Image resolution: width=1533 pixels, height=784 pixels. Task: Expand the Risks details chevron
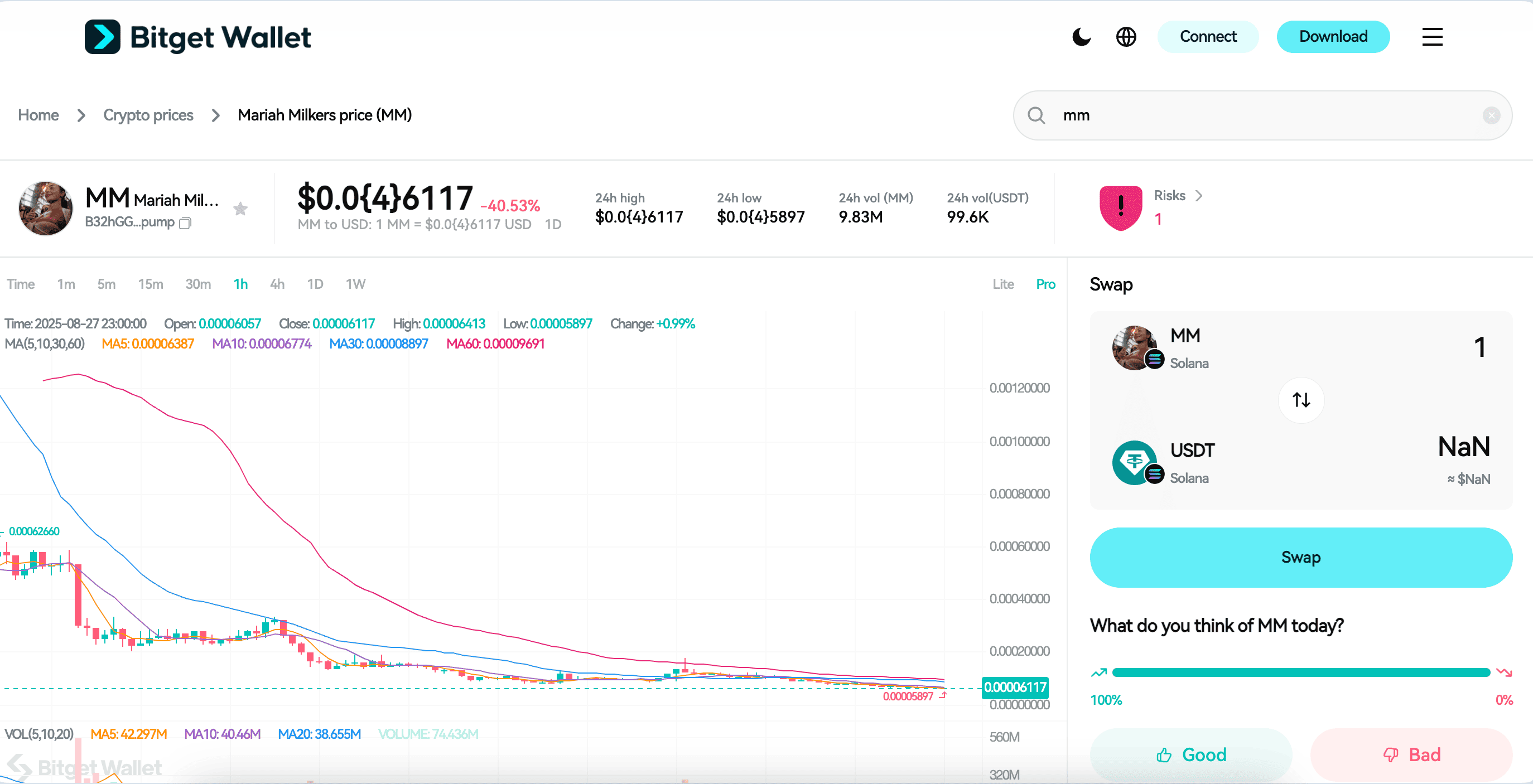pos(1198,196)
